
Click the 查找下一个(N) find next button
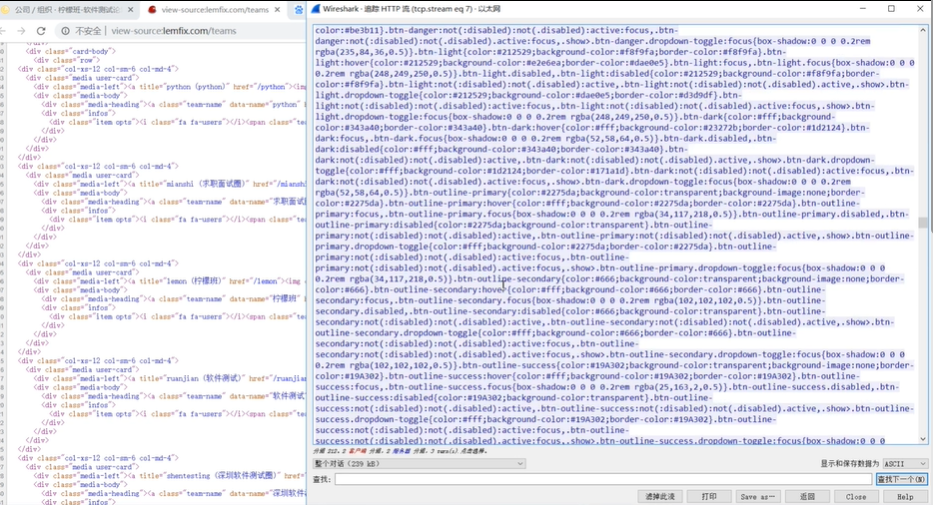pyautogui.click(x=901, y=479)
